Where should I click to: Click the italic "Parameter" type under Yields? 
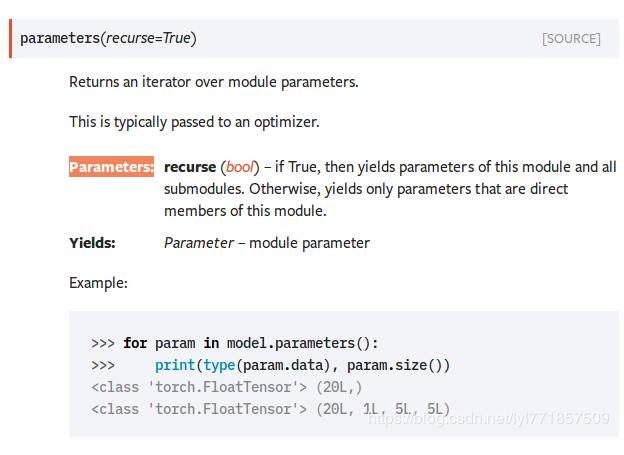[x=198, y=243]
